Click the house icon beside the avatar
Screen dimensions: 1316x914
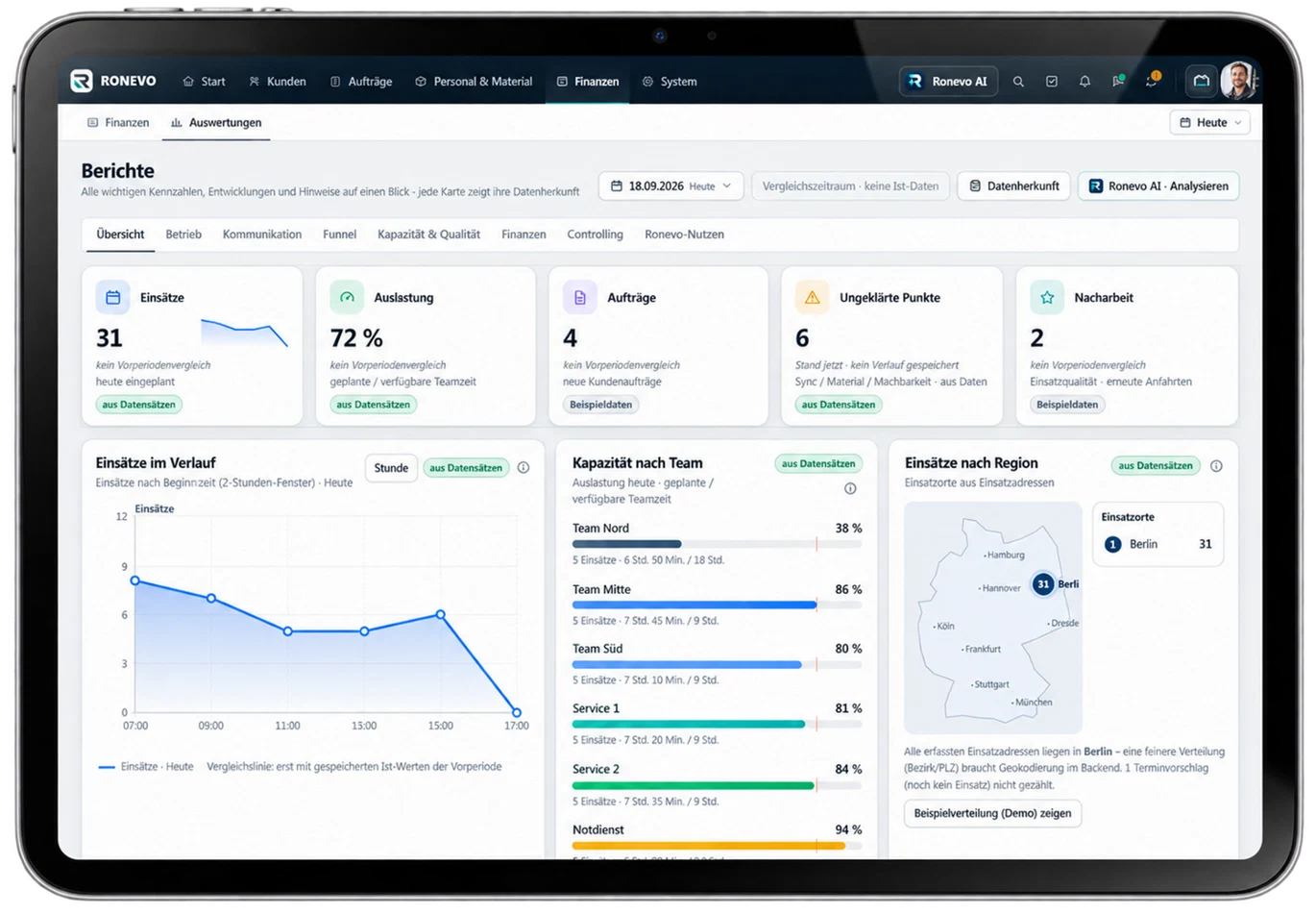click(x=1201, y=81)
